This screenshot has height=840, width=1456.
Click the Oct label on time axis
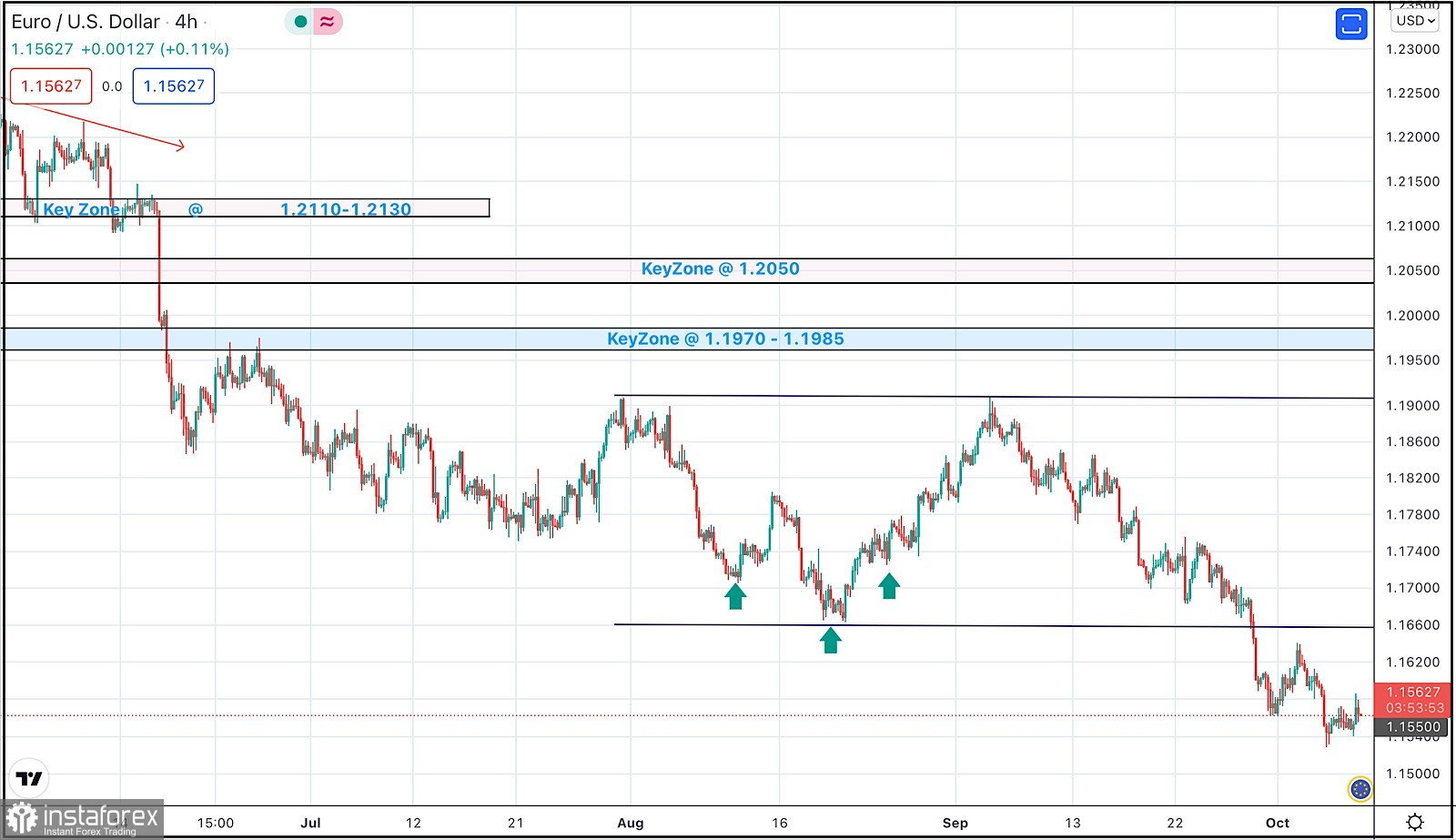pyautogui.click(x=1278, y=823)
